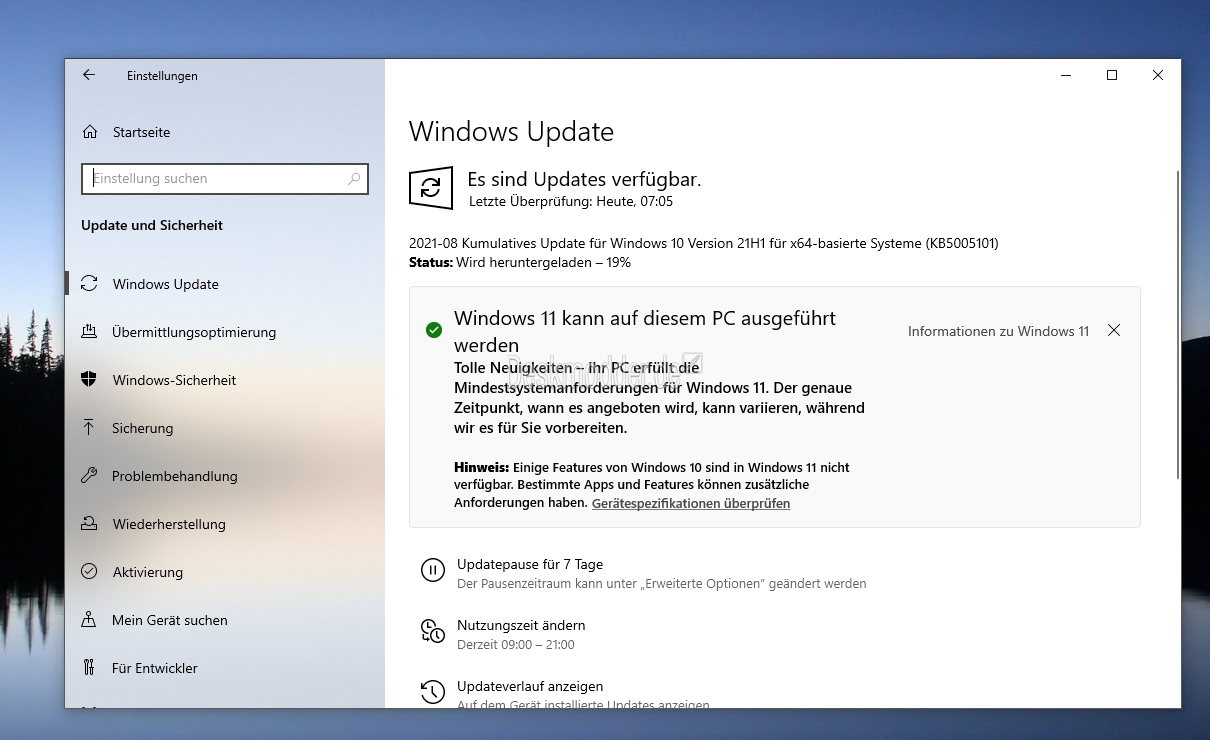Open Für Entwickler via its tools icon

coord(89,668)
